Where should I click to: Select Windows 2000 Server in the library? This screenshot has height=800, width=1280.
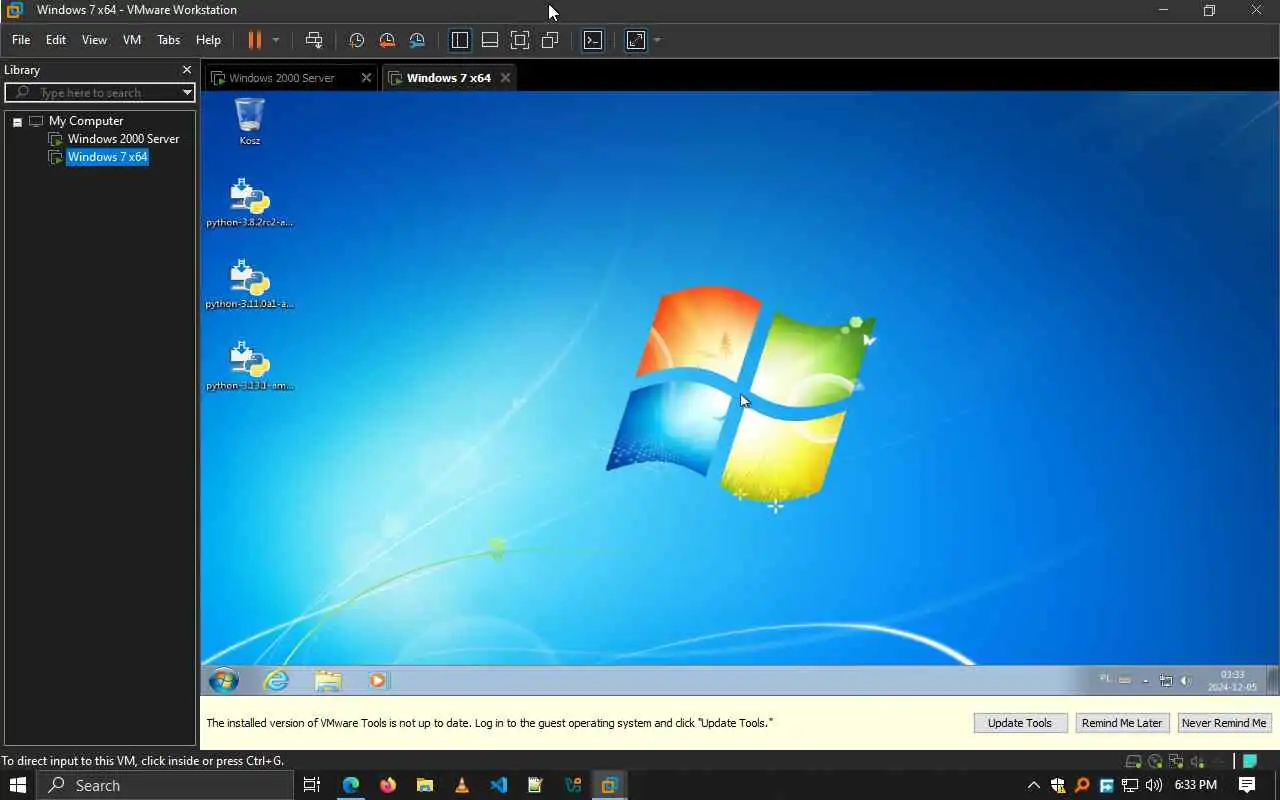pos(123,139)
